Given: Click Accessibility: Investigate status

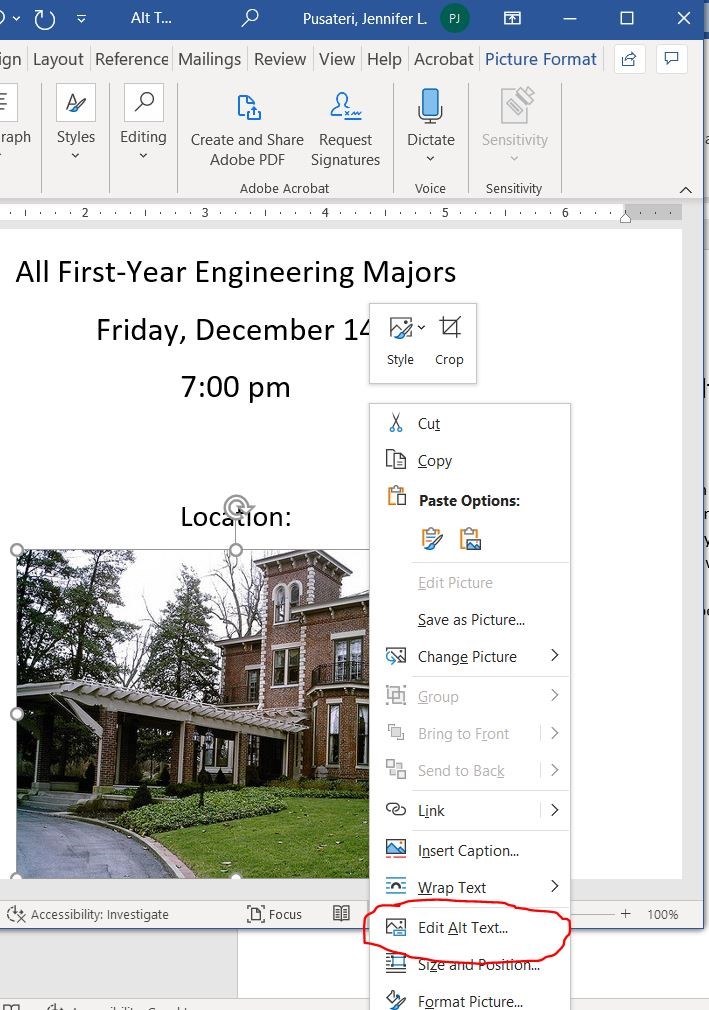Looking at the screenshot, I should point(88,914).
